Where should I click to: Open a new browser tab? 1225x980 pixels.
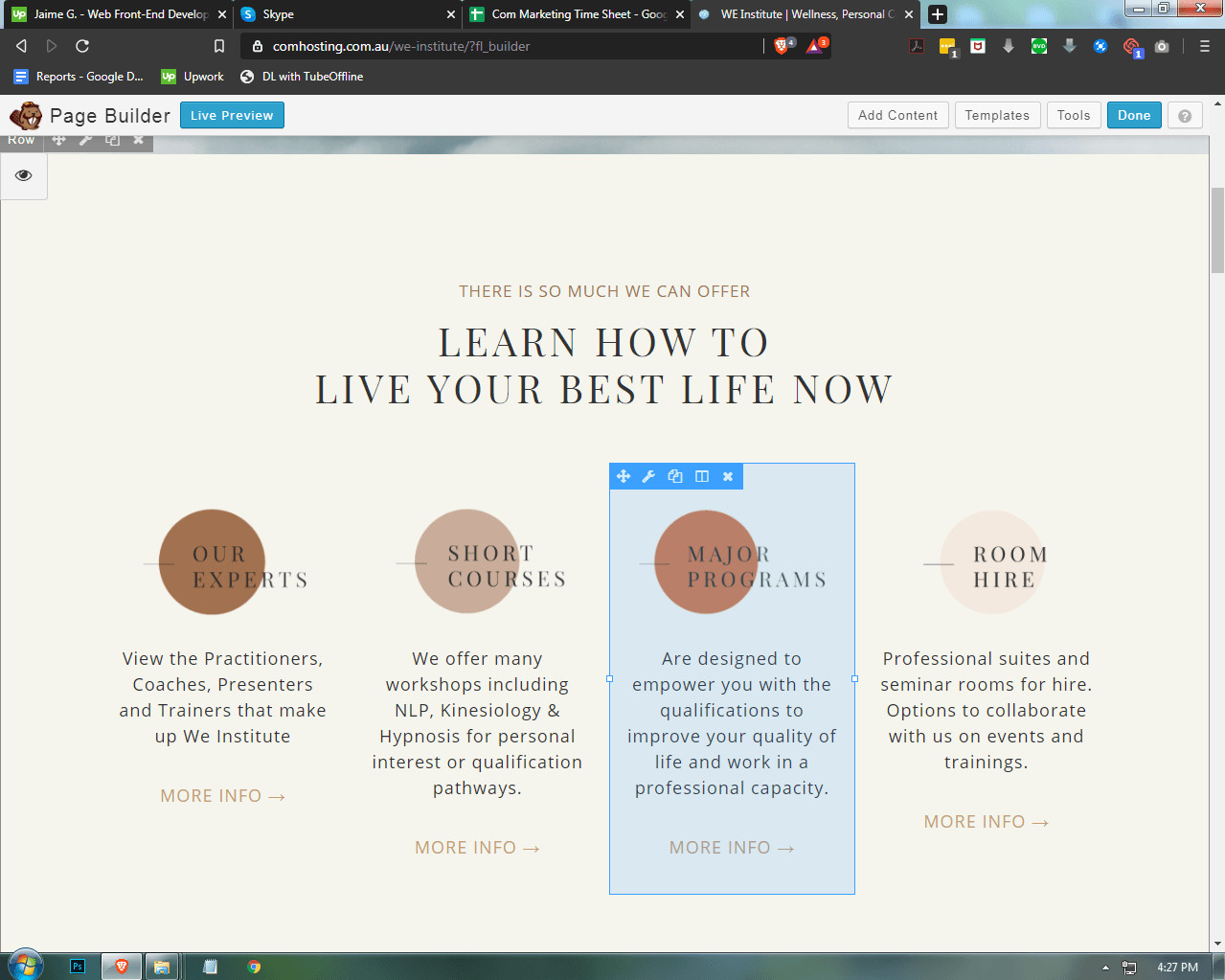pos(938,14)
